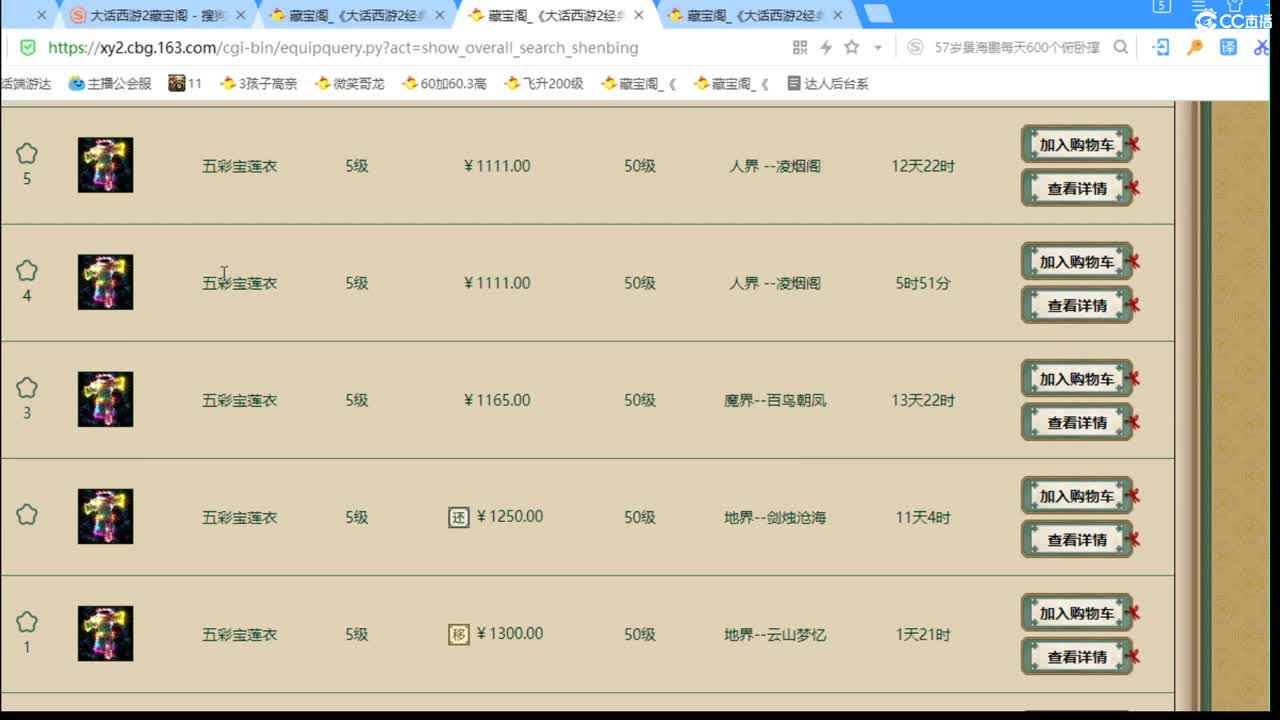Click the green security shield icon
Image resolution: width=1280 pixels, height=720 pixels.
[x=28, y=47]
